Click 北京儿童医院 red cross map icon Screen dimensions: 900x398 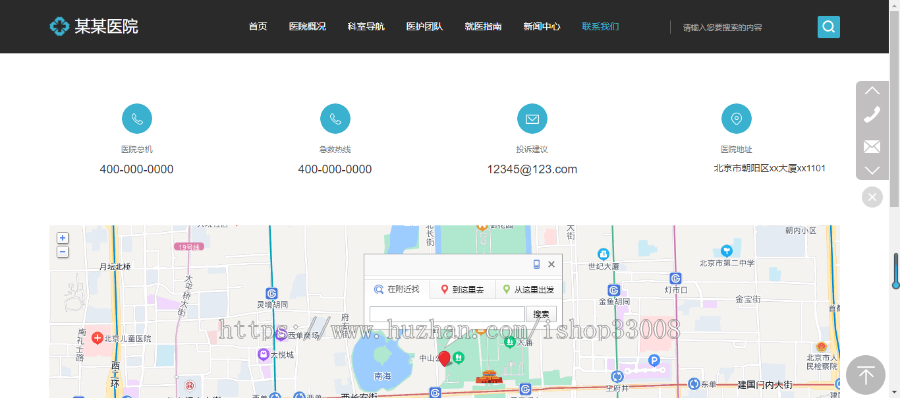(98, 338)
